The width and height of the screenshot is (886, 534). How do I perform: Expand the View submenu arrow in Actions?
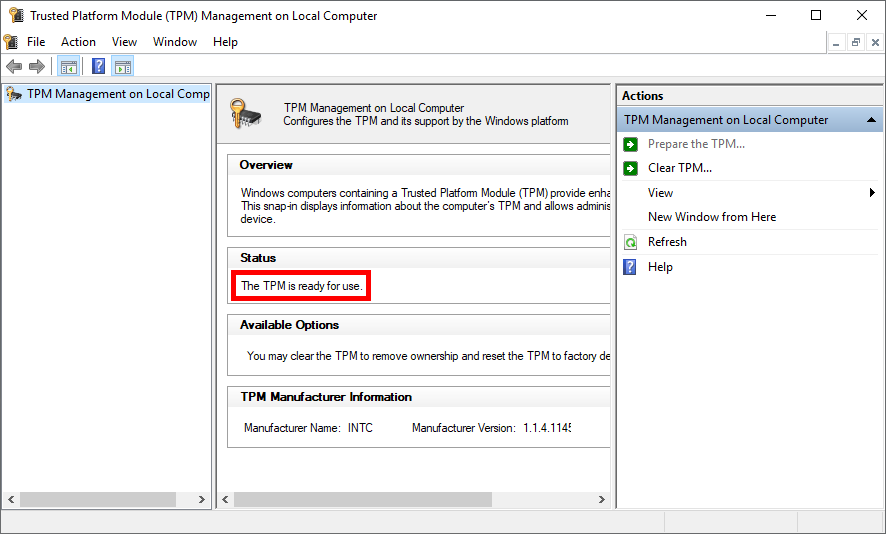(x=872, y=193)
